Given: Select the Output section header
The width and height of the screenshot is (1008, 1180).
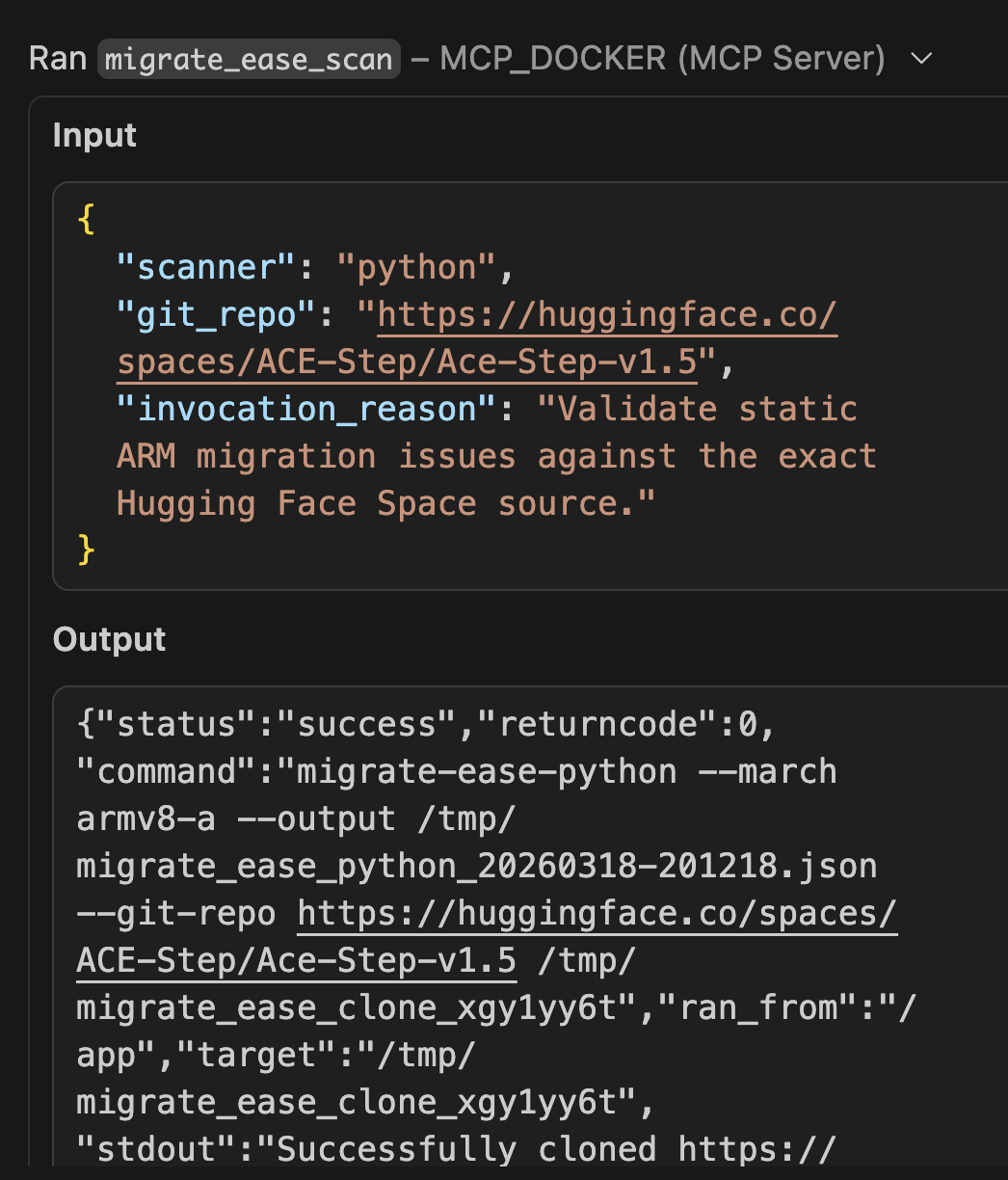Looking at the screenshot, I should pos(109,639).
